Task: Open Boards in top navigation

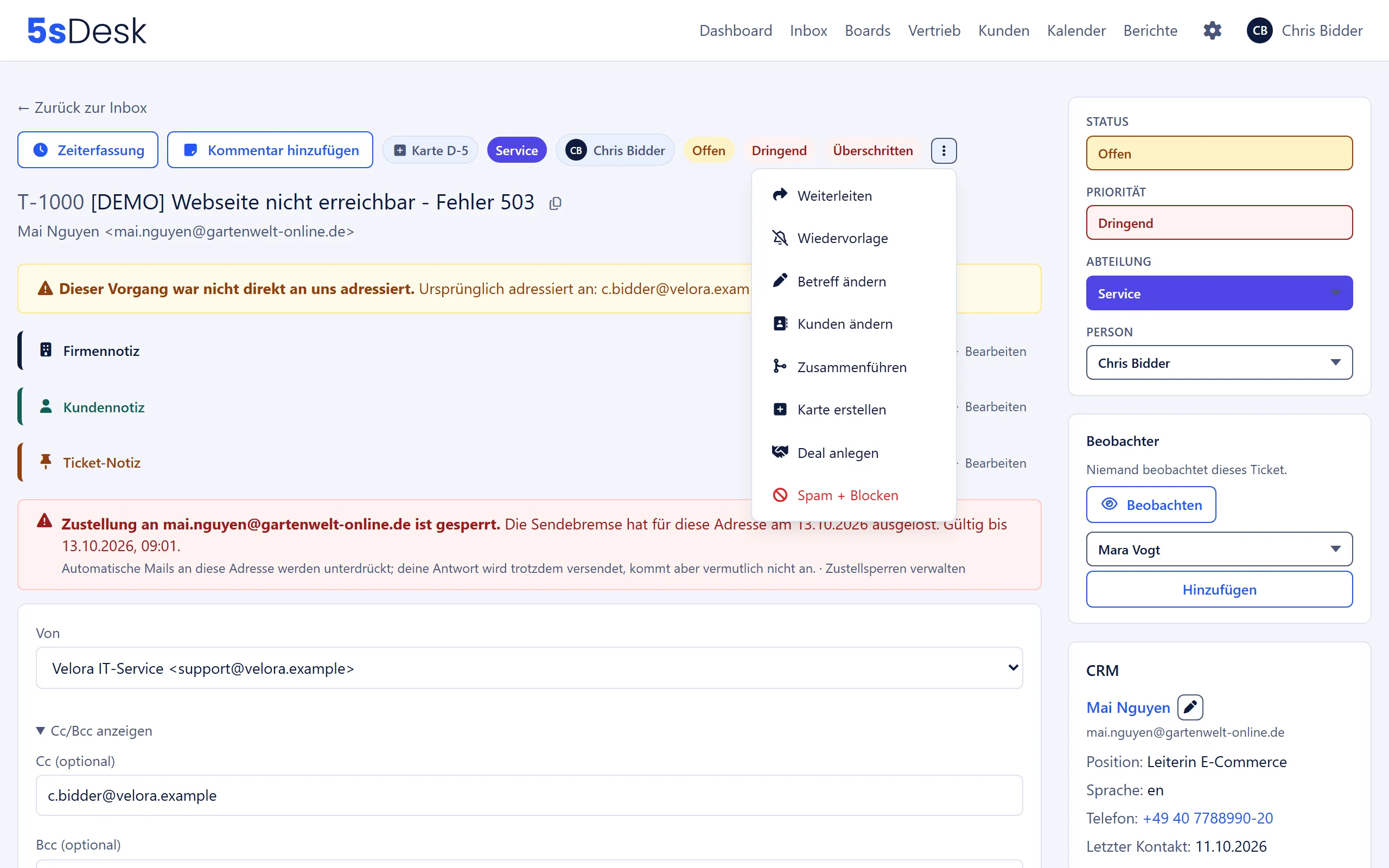Action: [x=867, y=30]
